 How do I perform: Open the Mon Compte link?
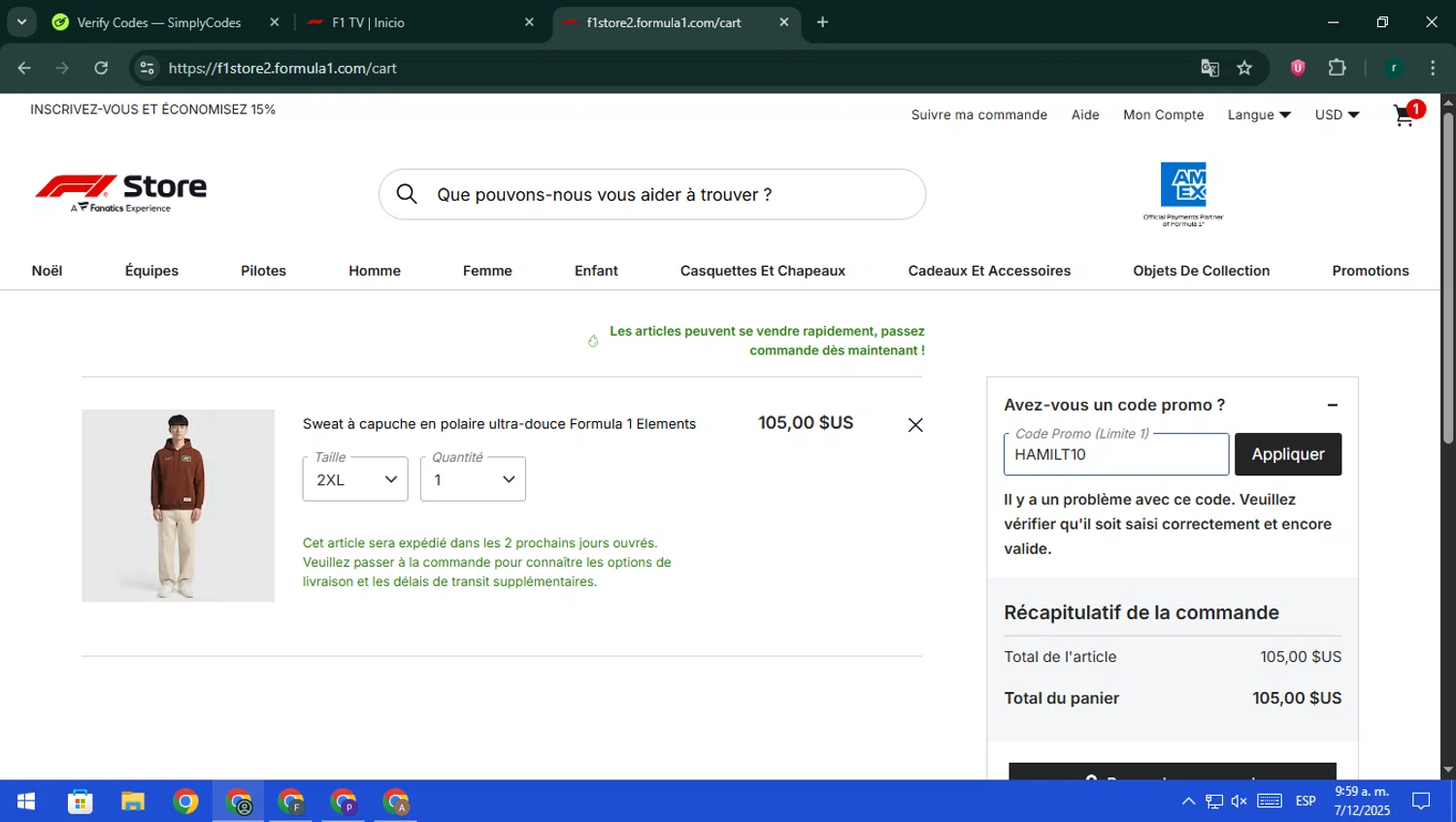coord(1164,115)
